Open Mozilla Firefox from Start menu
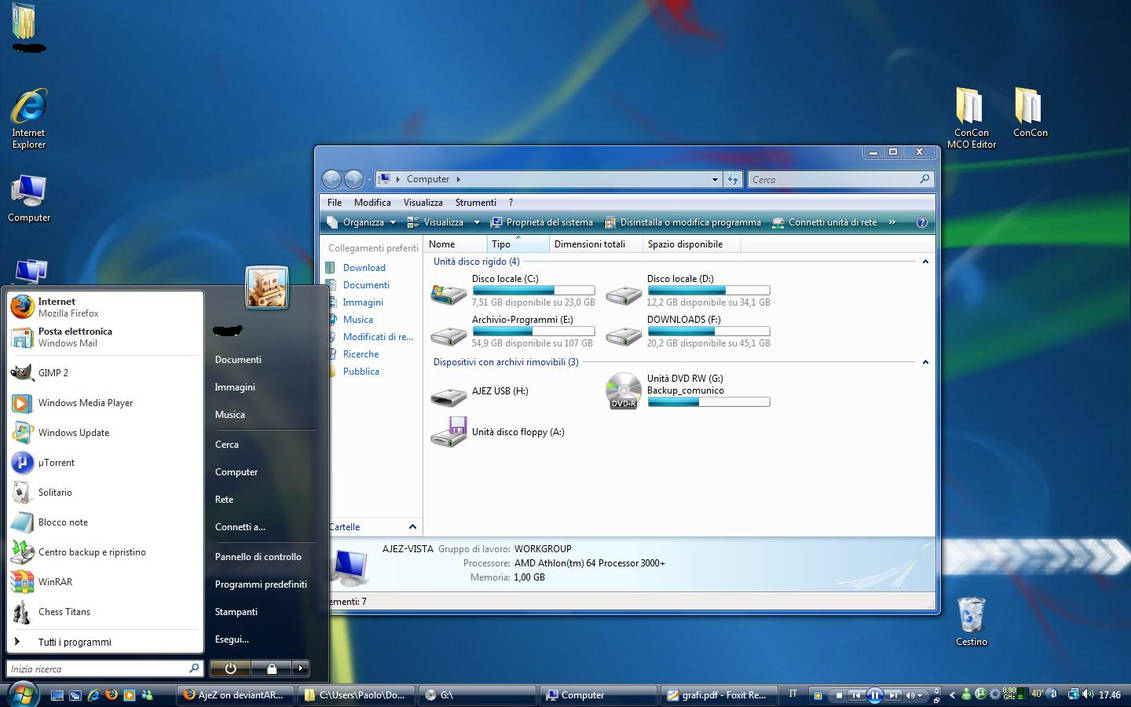1131x707 pixels. point(105,307)
